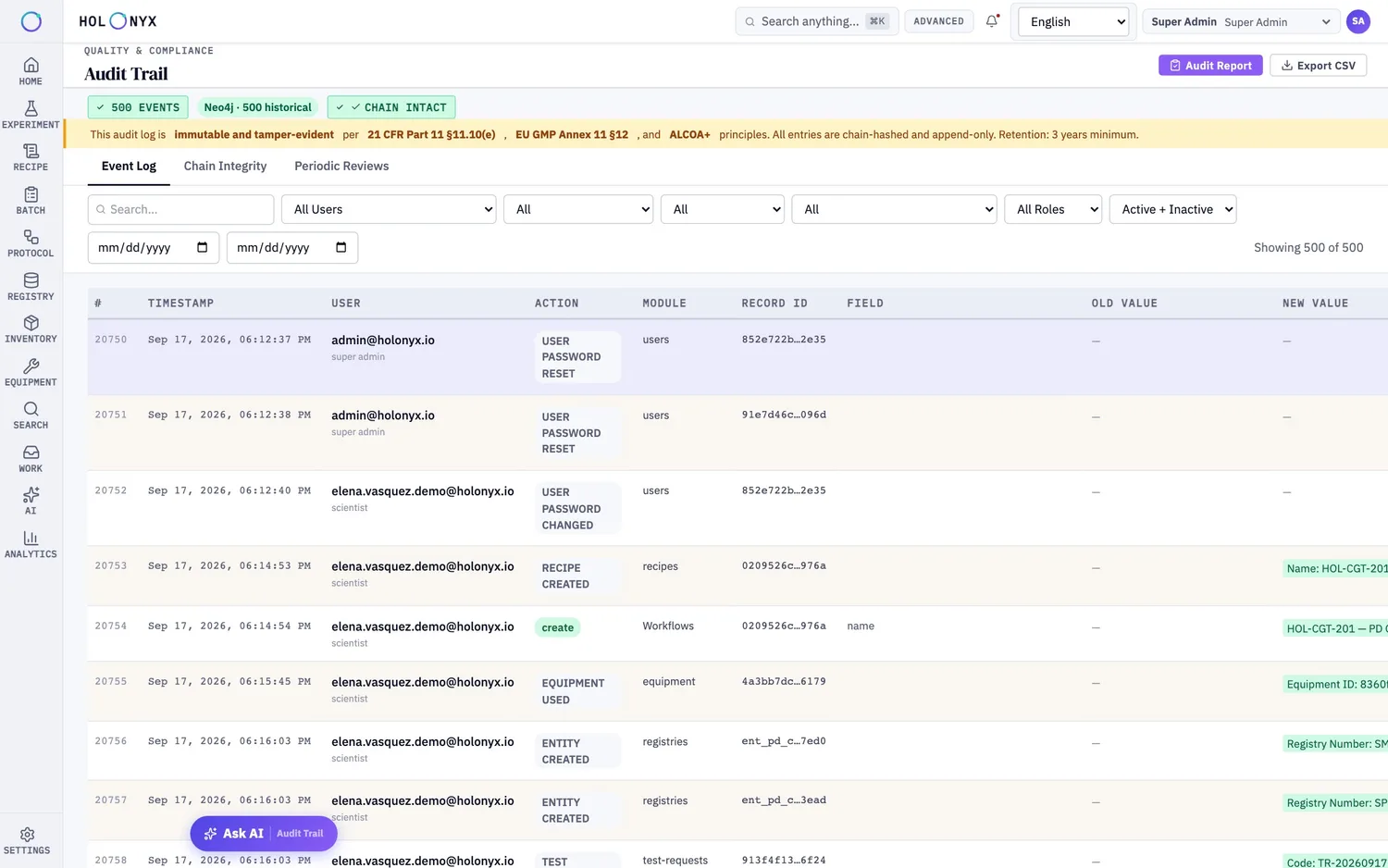Click Workflows module cell
1388x868 pixels.
pos(668,626)
